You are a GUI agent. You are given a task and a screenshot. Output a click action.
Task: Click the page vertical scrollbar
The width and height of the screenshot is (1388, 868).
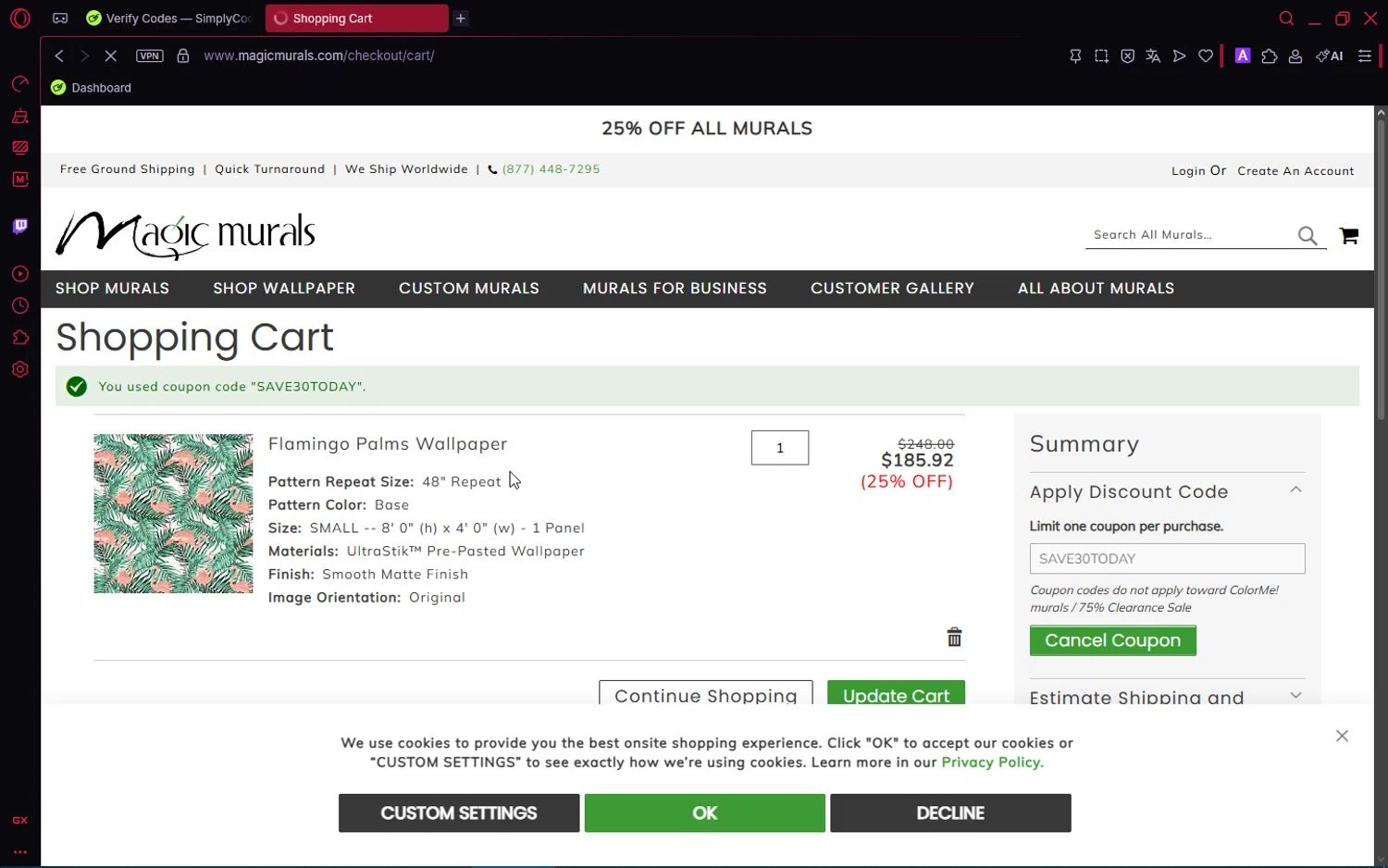pos(1381,268)
